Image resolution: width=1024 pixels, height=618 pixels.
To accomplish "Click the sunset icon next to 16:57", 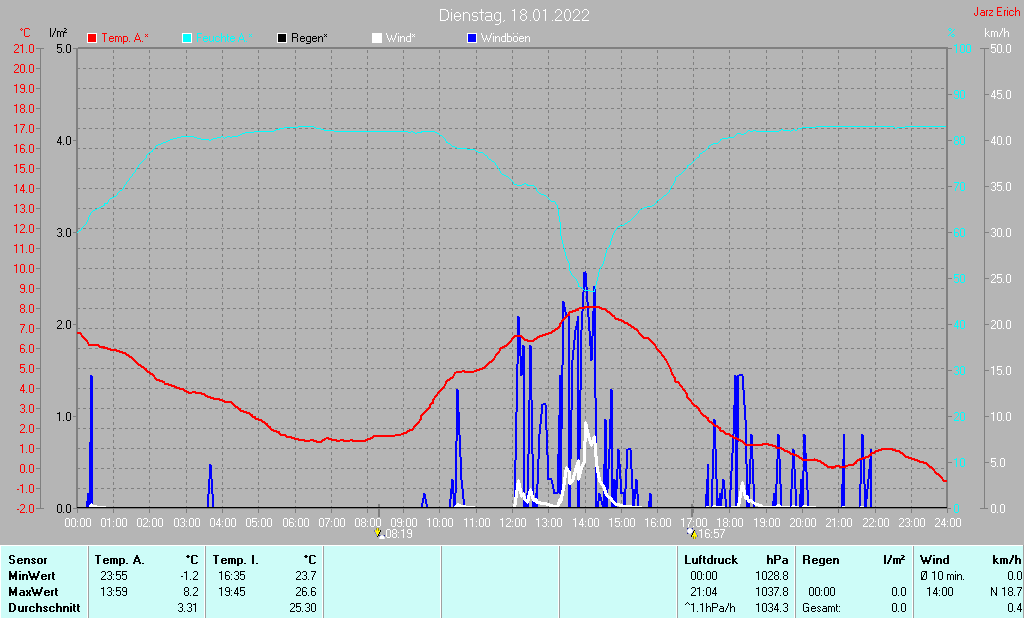I will coord(692,533).
